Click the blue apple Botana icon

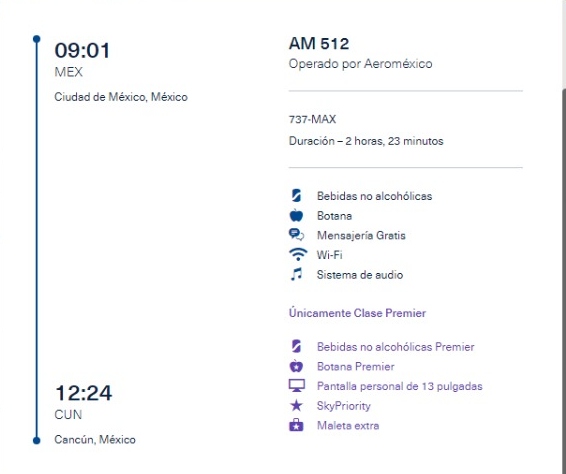coord(296,215)
